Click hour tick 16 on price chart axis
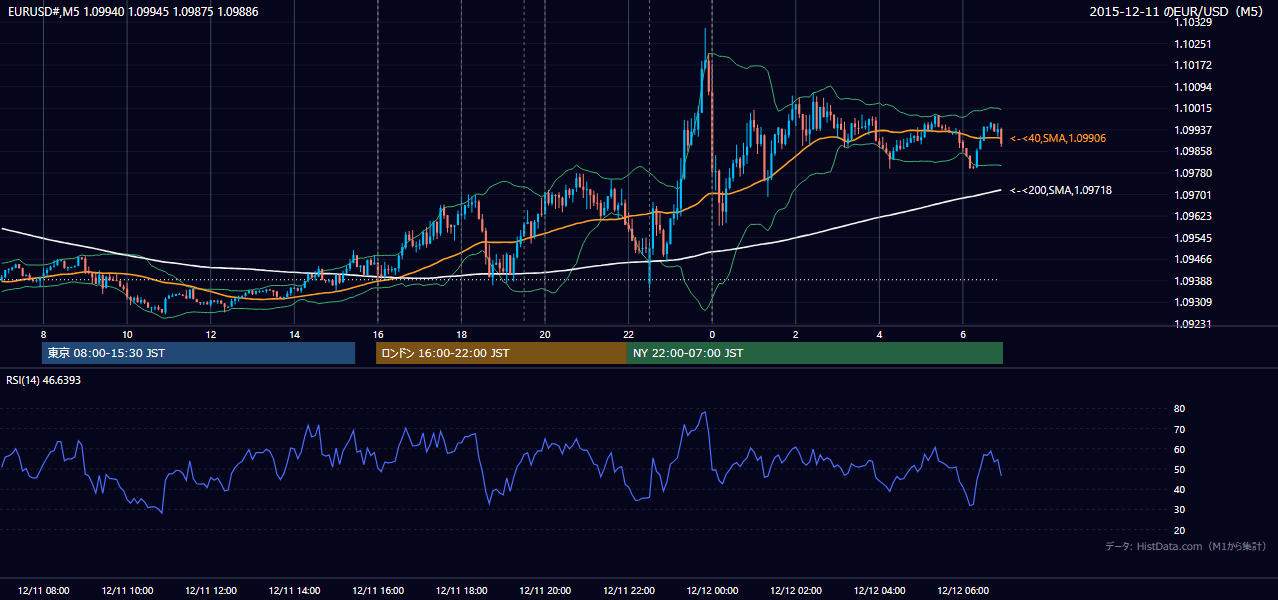 tap(378, 333)
